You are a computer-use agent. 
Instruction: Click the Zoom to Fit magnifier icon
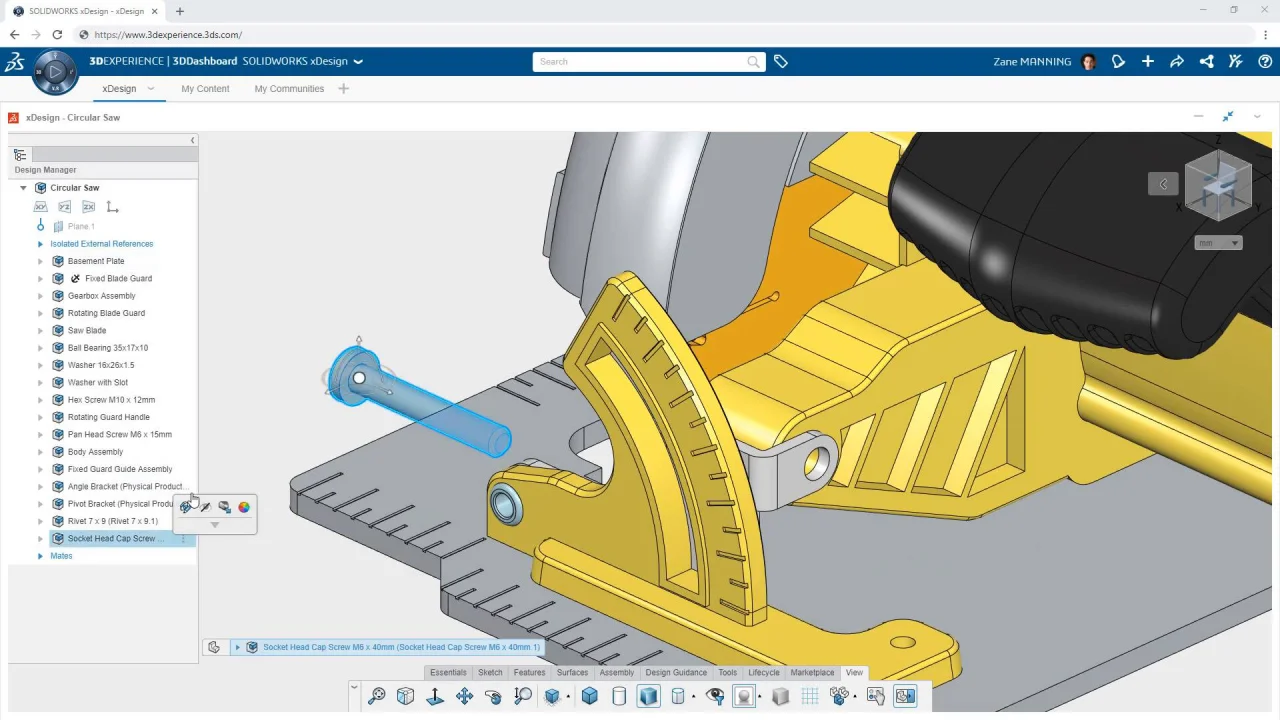[x=376, y=697]
